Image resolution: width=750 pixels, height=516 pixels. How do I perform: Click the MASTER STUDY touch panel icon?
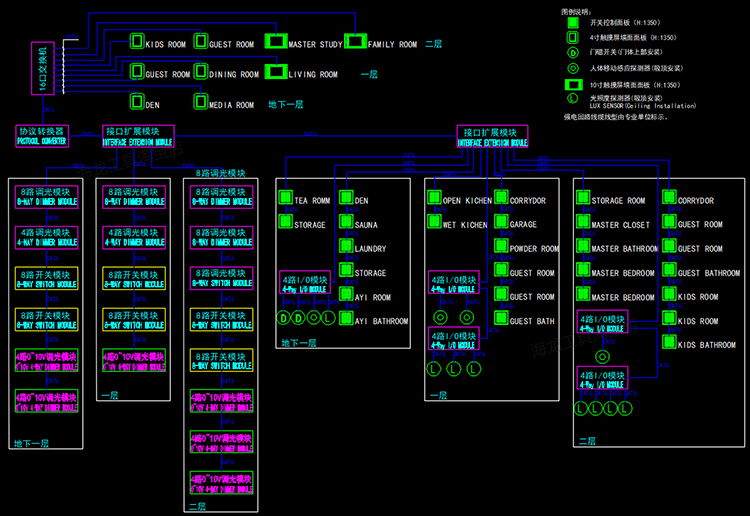tap(275, 43)
